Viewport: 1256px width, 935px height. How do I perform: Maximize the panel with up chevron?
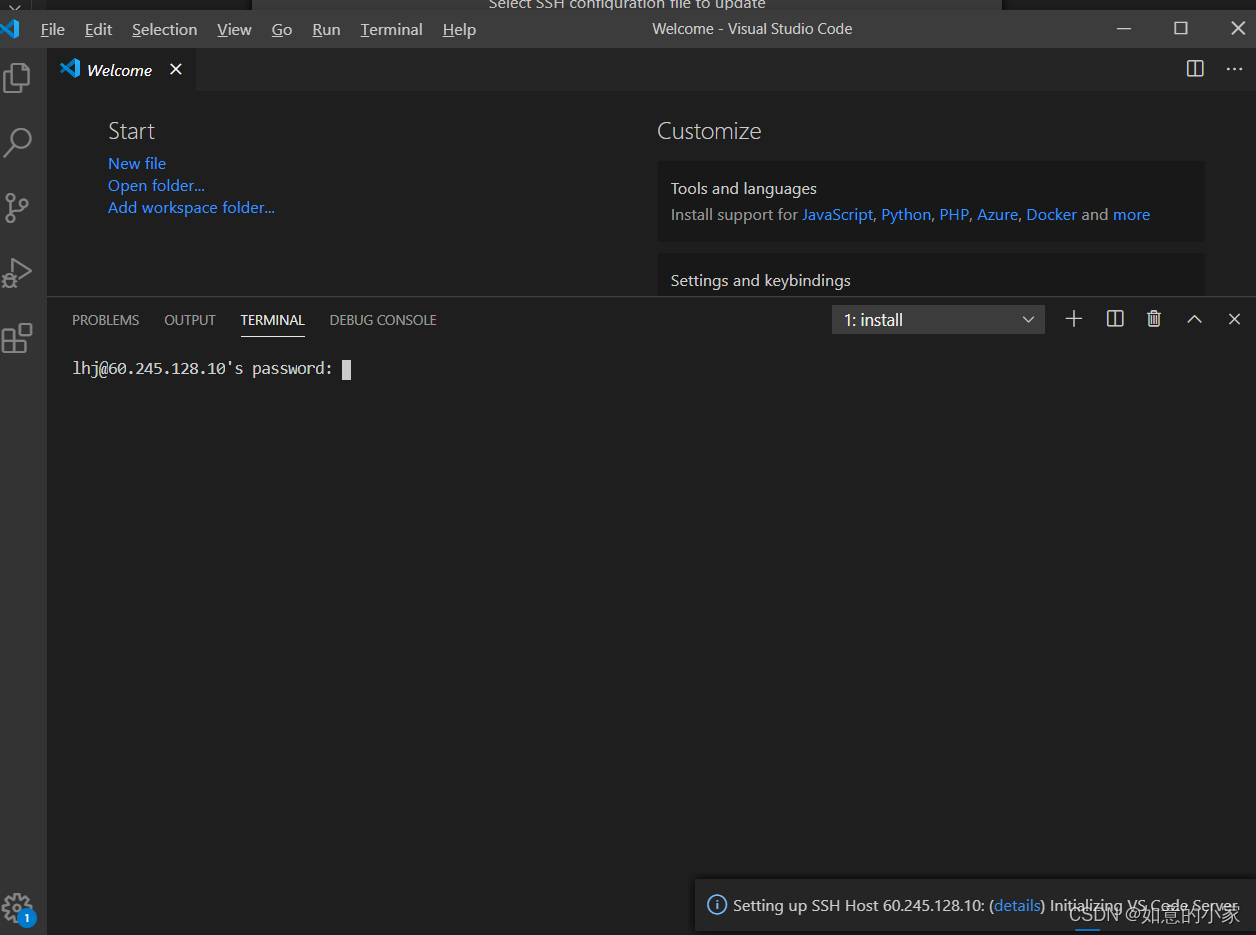coord(1194,319)
